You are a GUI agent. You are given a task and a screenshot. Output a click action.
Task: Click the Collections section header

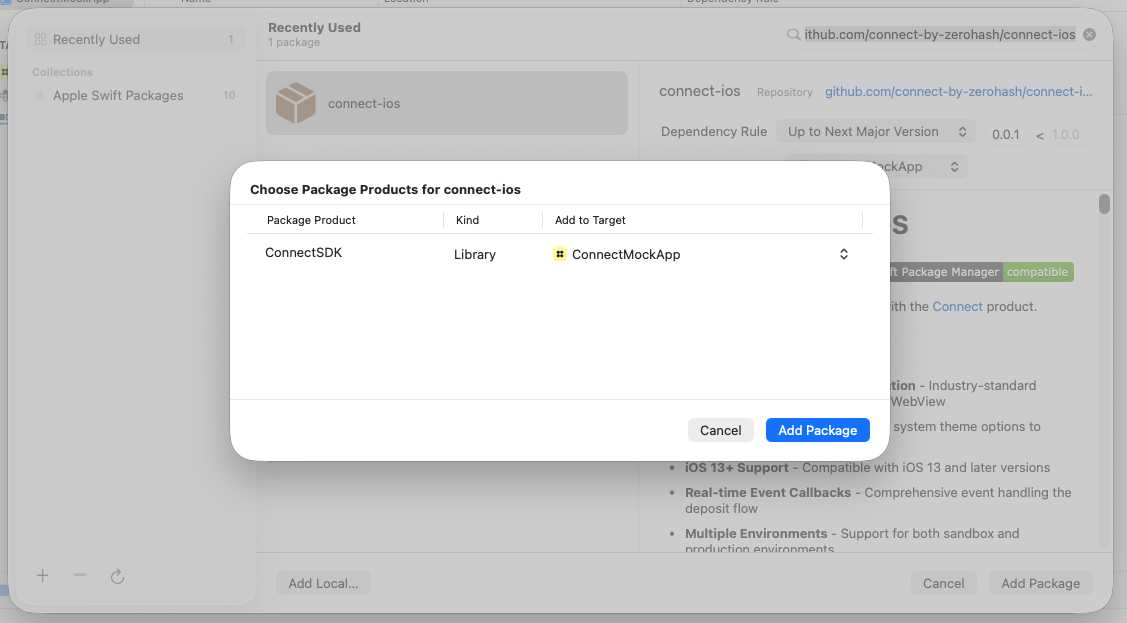62,72
